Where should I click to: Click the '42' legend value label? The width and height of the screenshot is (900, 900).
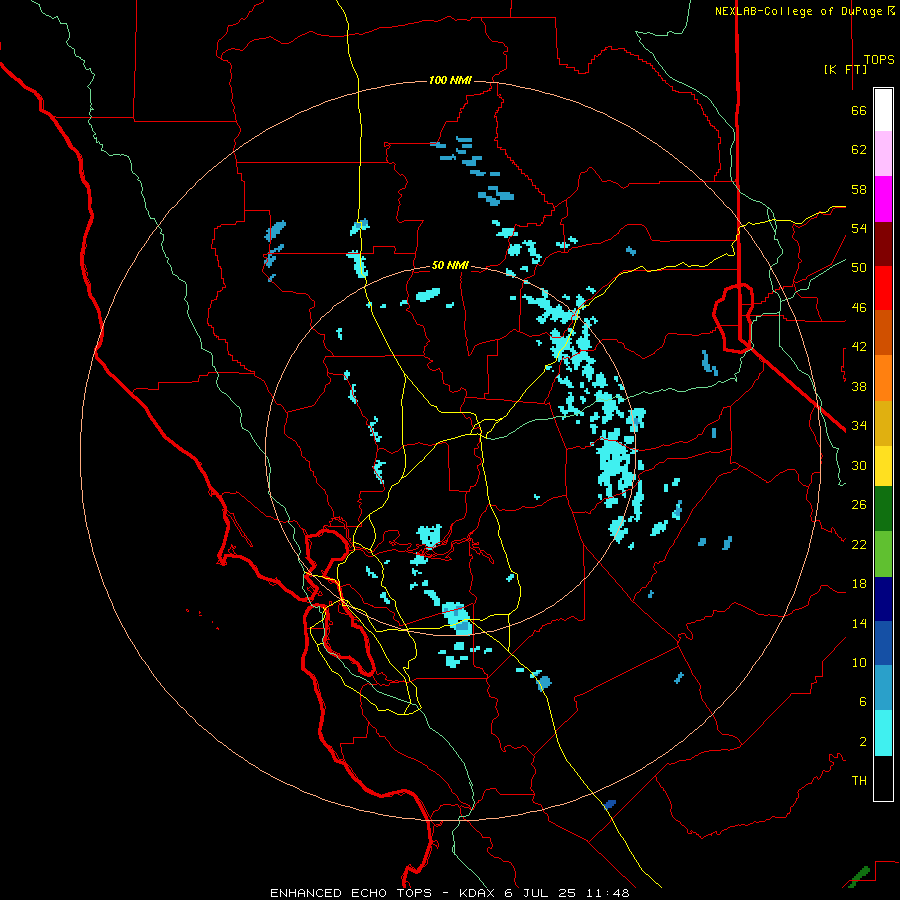coord(859,347)
